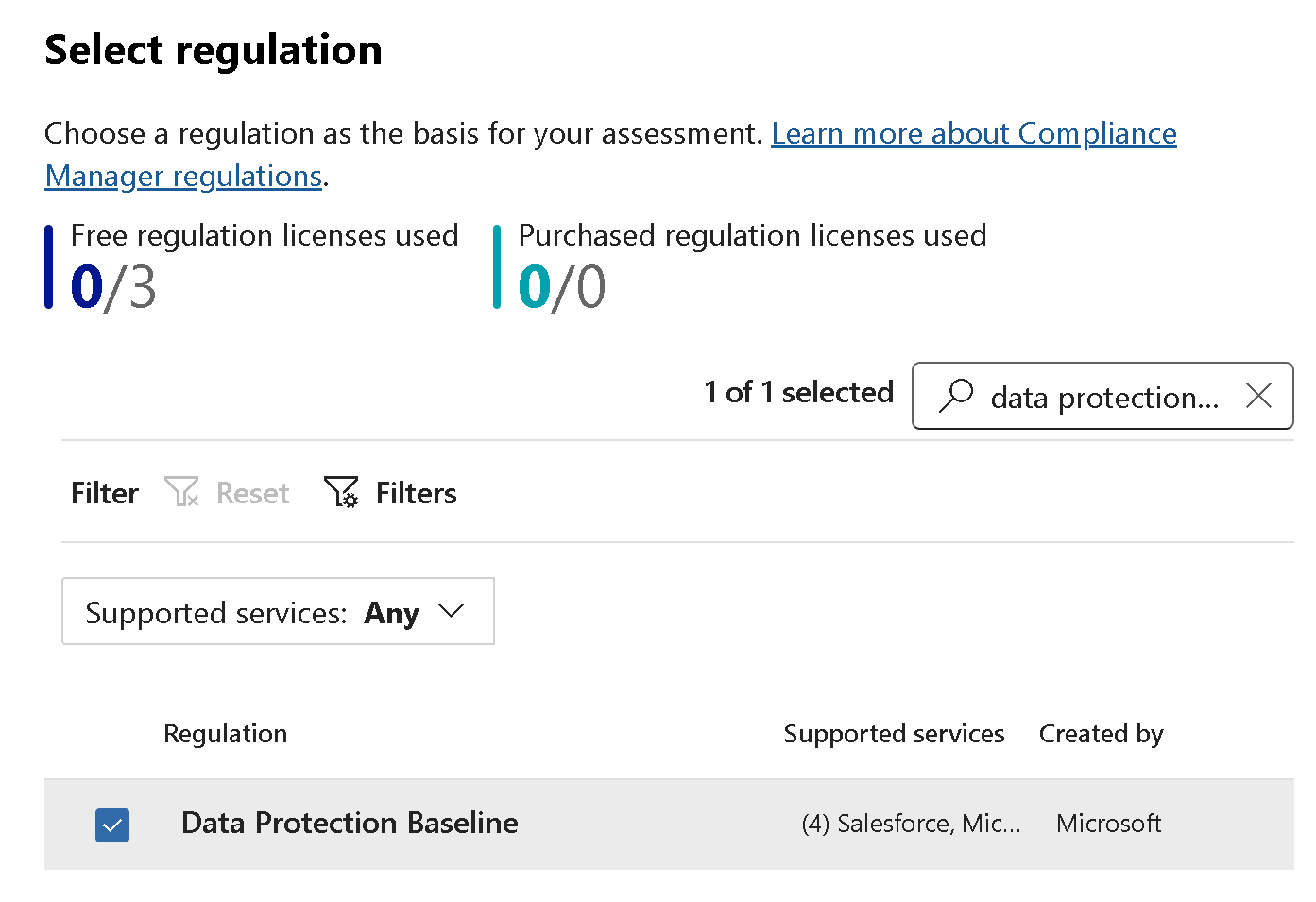Uncheck the Data Protection Baseline checkbox

(112, 825)
